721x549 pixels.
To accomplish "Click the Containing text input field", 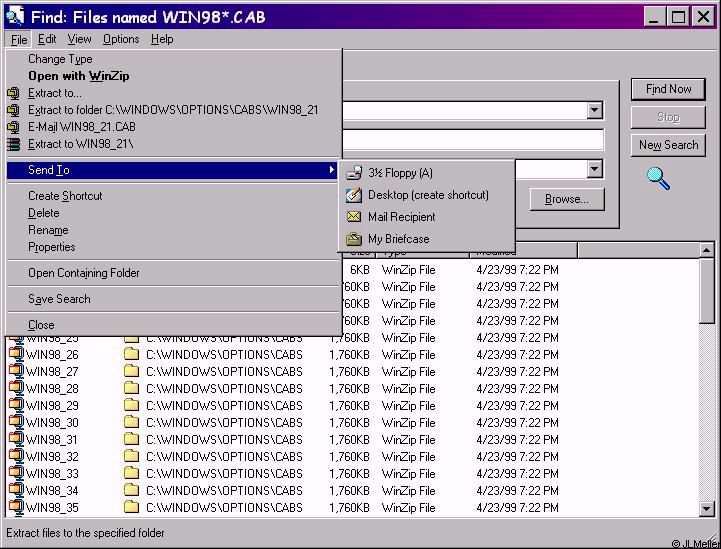I will [473, 140].
